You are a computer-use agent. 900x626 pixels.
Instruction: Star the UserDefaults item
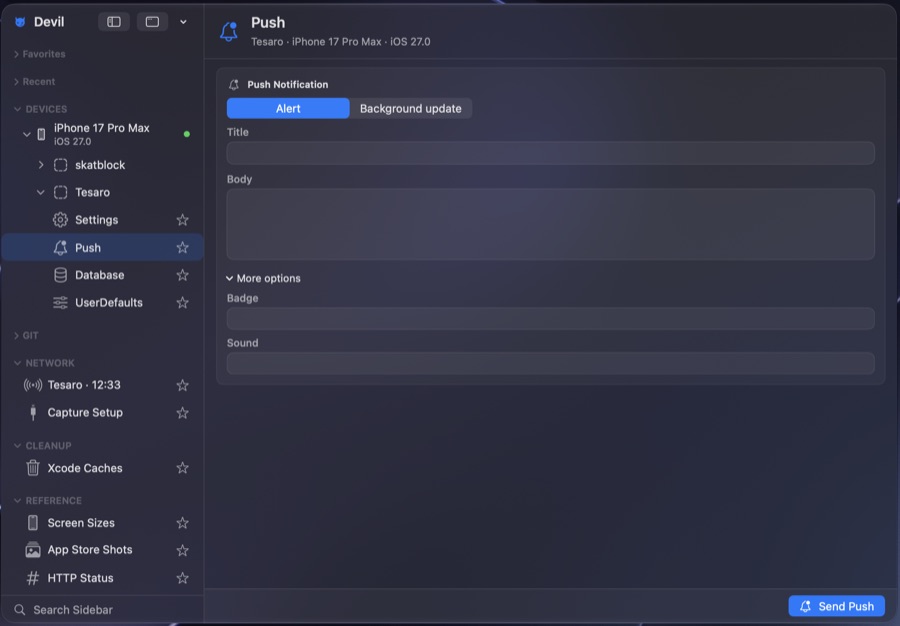(183, 302)
